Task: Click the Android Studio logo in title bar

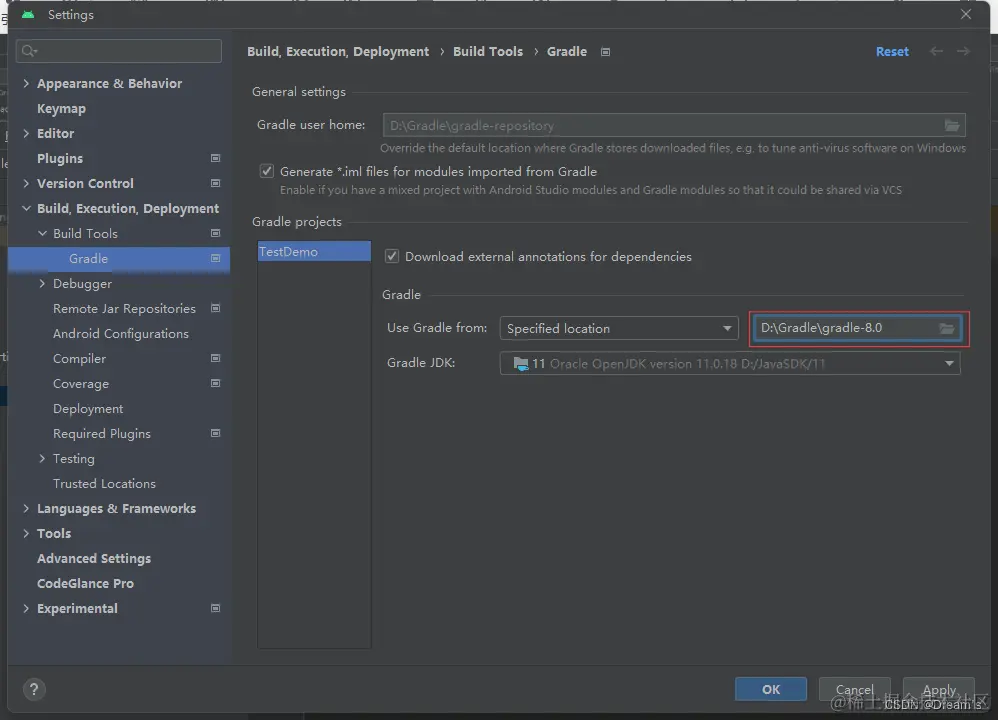Action: coord(29,14)
